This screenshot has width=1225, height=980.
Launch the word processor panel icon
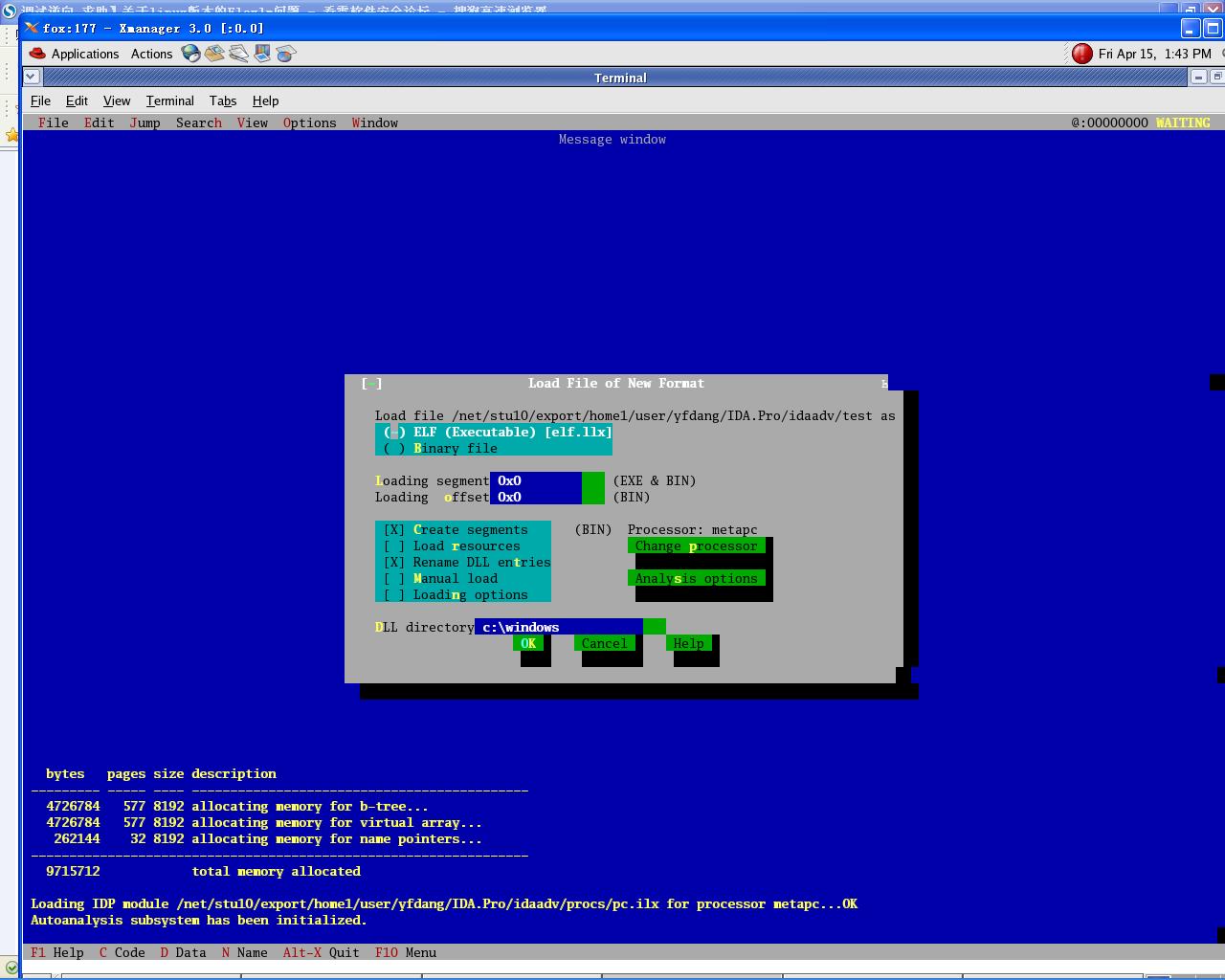click(238, 54)
